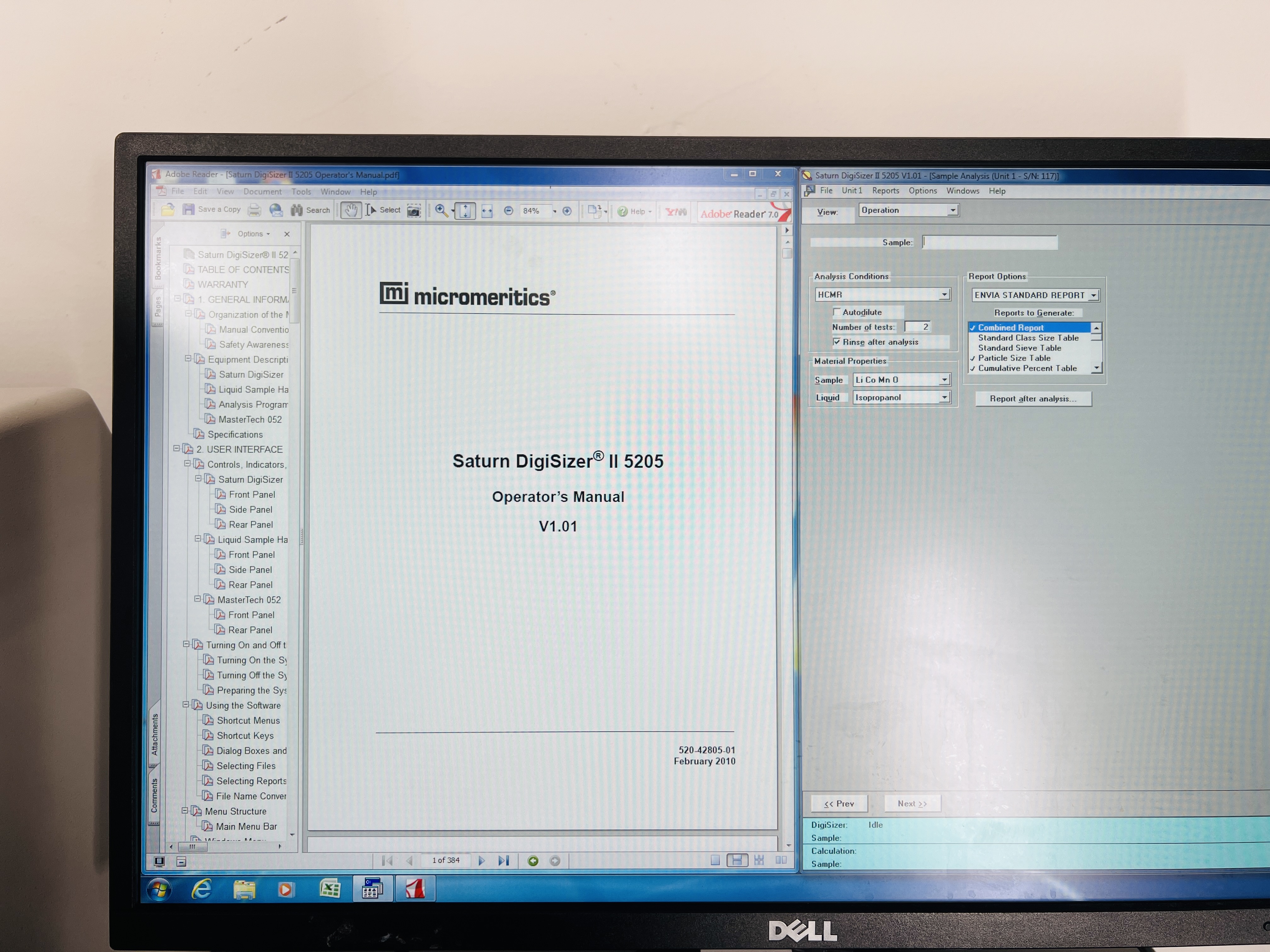Open the HCMR analysis conditions dropdown

[x=944, y=295]
